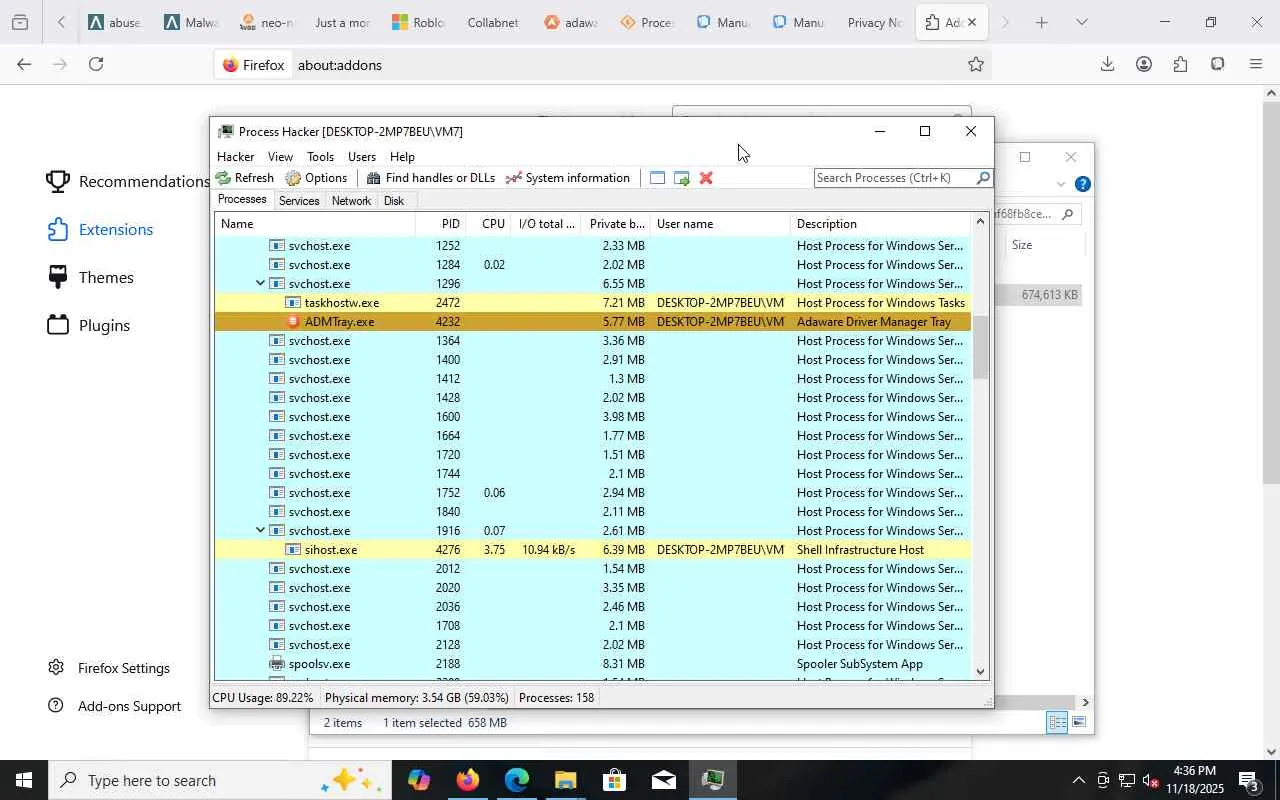The height and width of the screenshot is (800, 1280).
Task: Switch to the Network tab
Action: pyautogui.click(x=351, y=201)
